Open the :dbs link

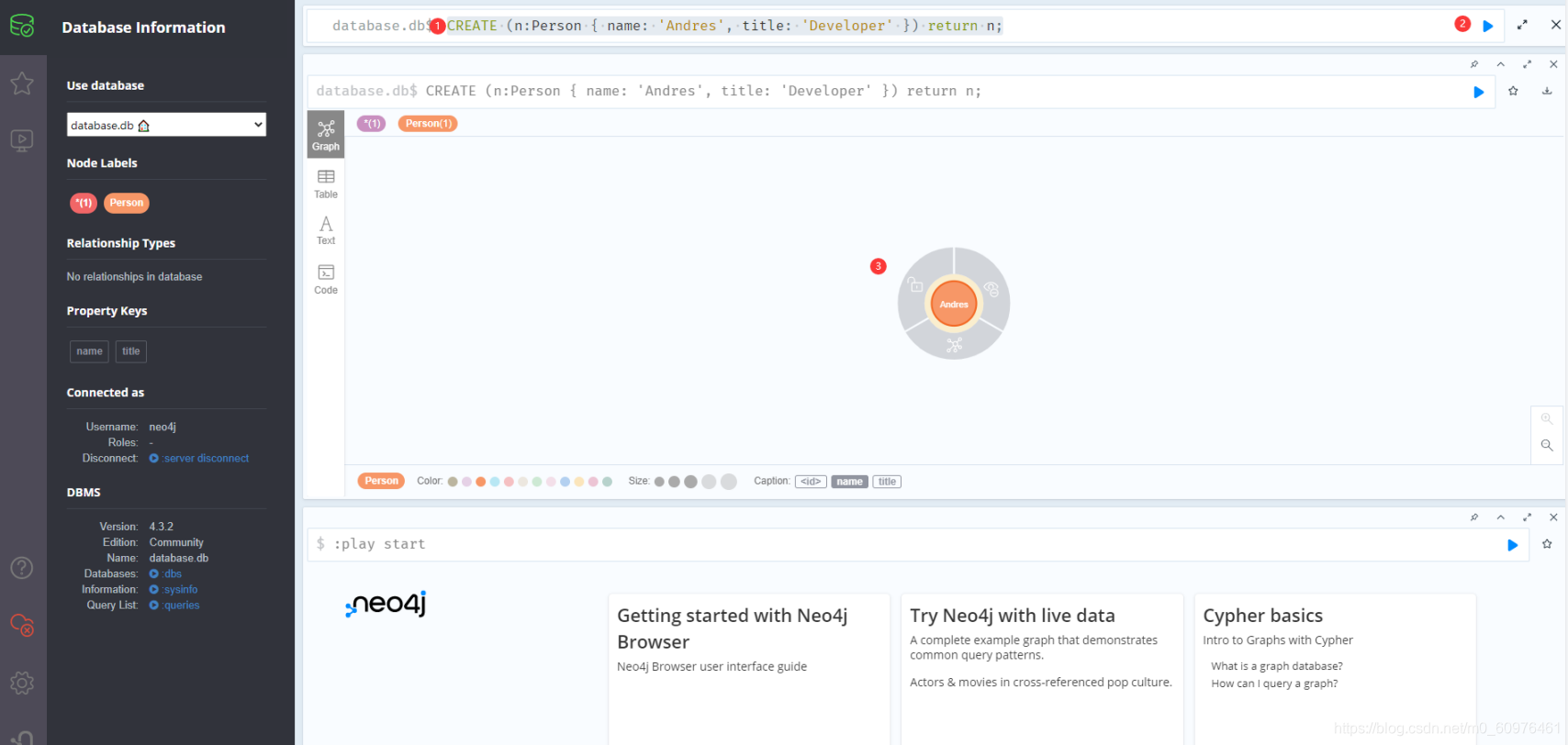(173, 573)
